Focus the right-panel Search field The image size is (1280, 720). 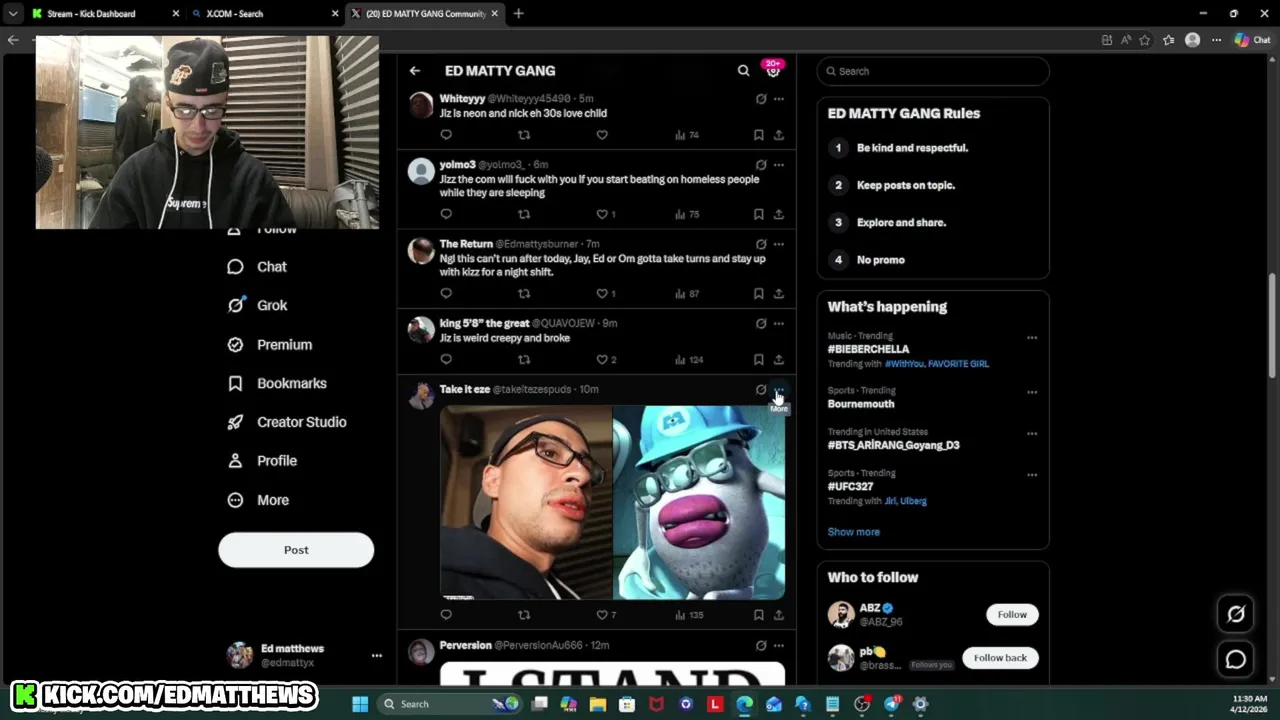[933, 71]
